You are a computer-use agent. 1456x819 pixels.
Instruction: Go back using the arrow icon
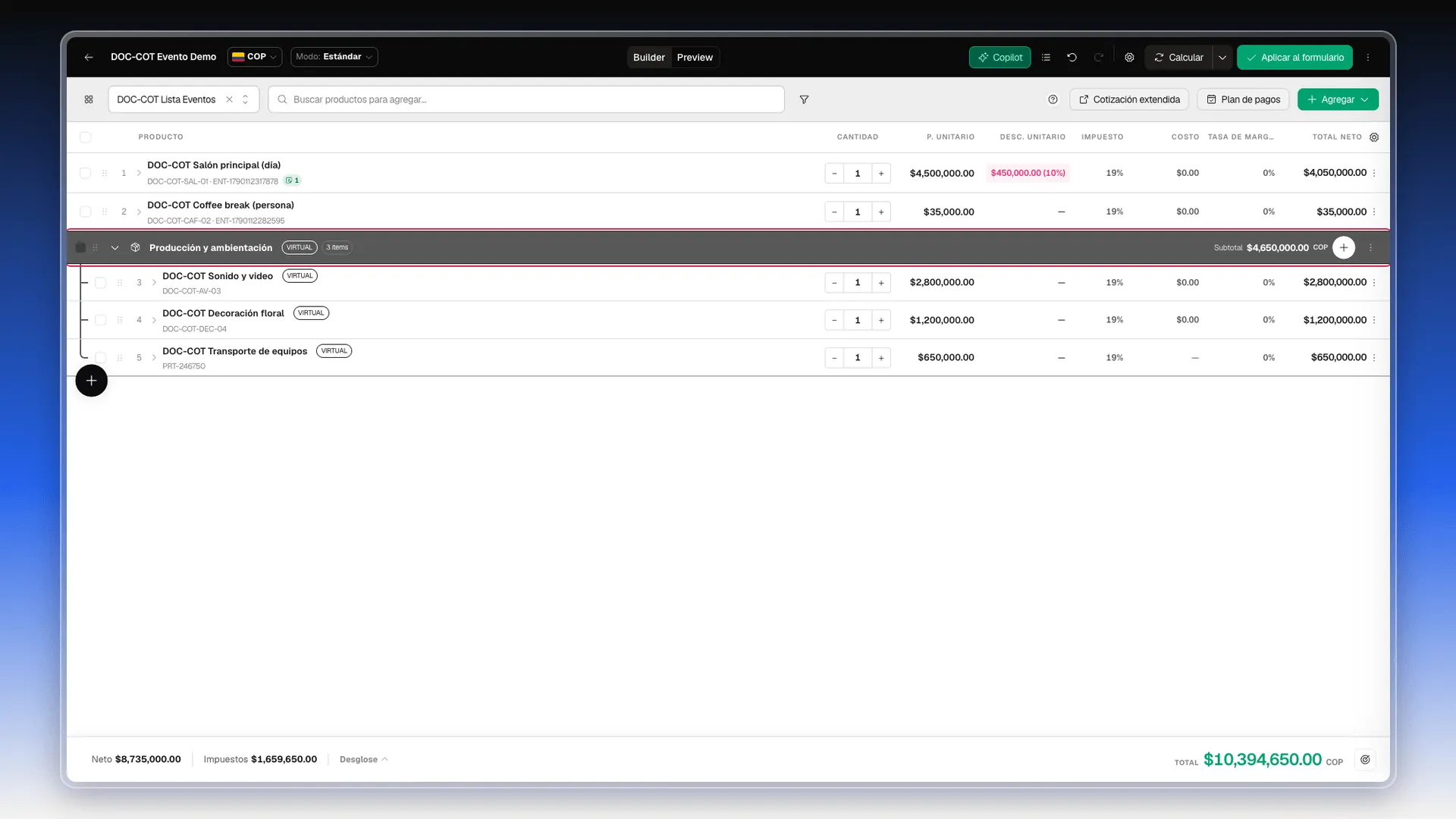89,57
